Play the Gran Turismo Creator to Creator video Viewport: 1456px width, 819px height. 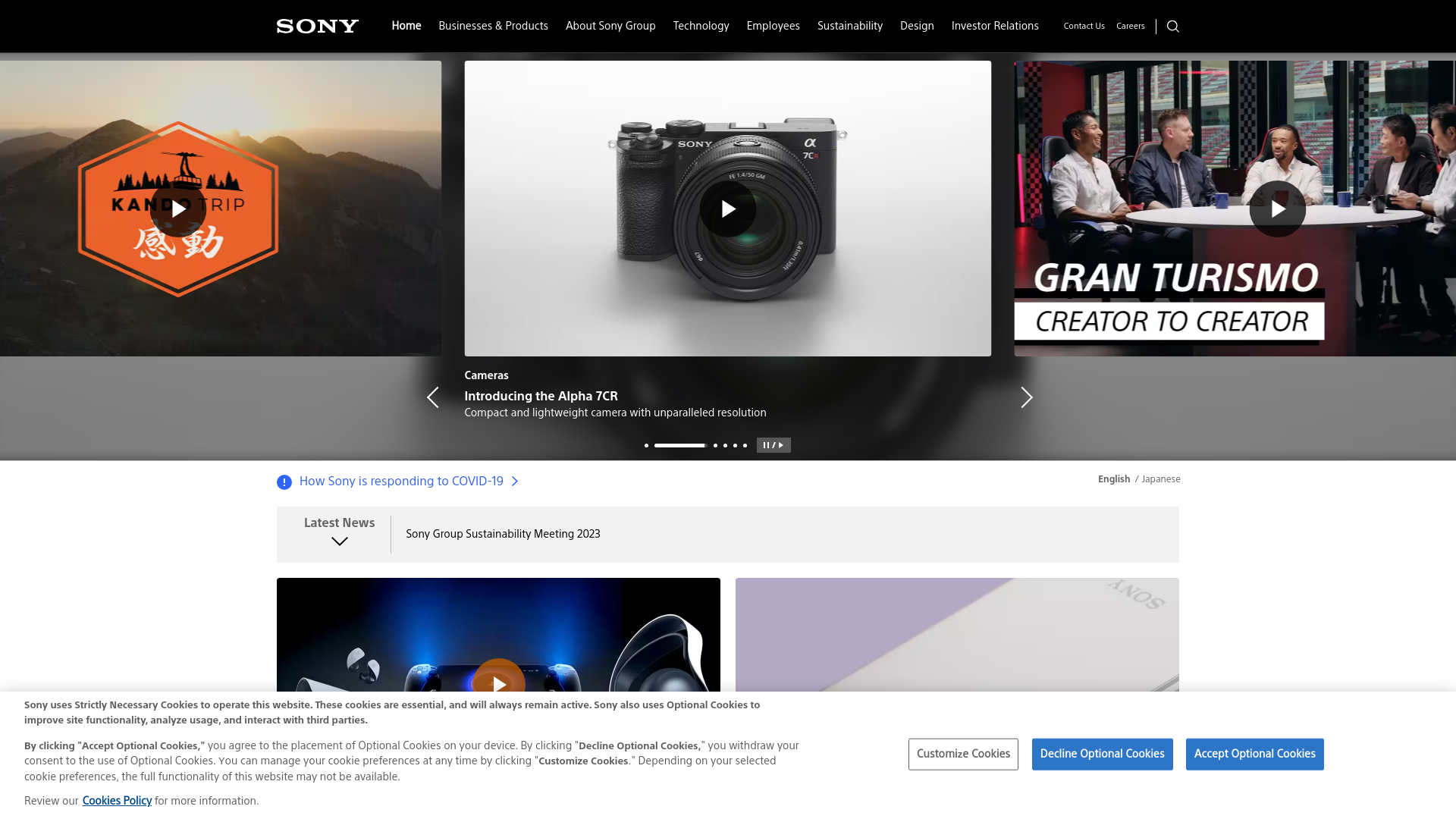1278,209
